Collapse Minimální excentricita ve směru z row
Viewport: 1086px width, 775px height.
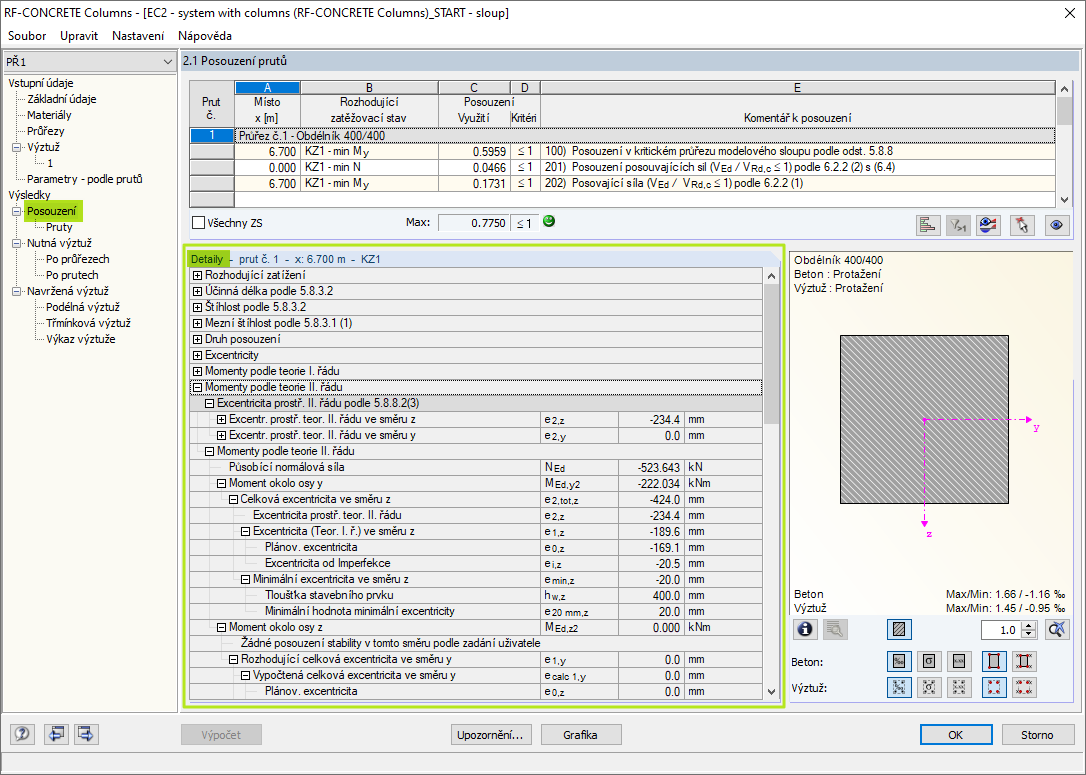click(x=245, y=579)
